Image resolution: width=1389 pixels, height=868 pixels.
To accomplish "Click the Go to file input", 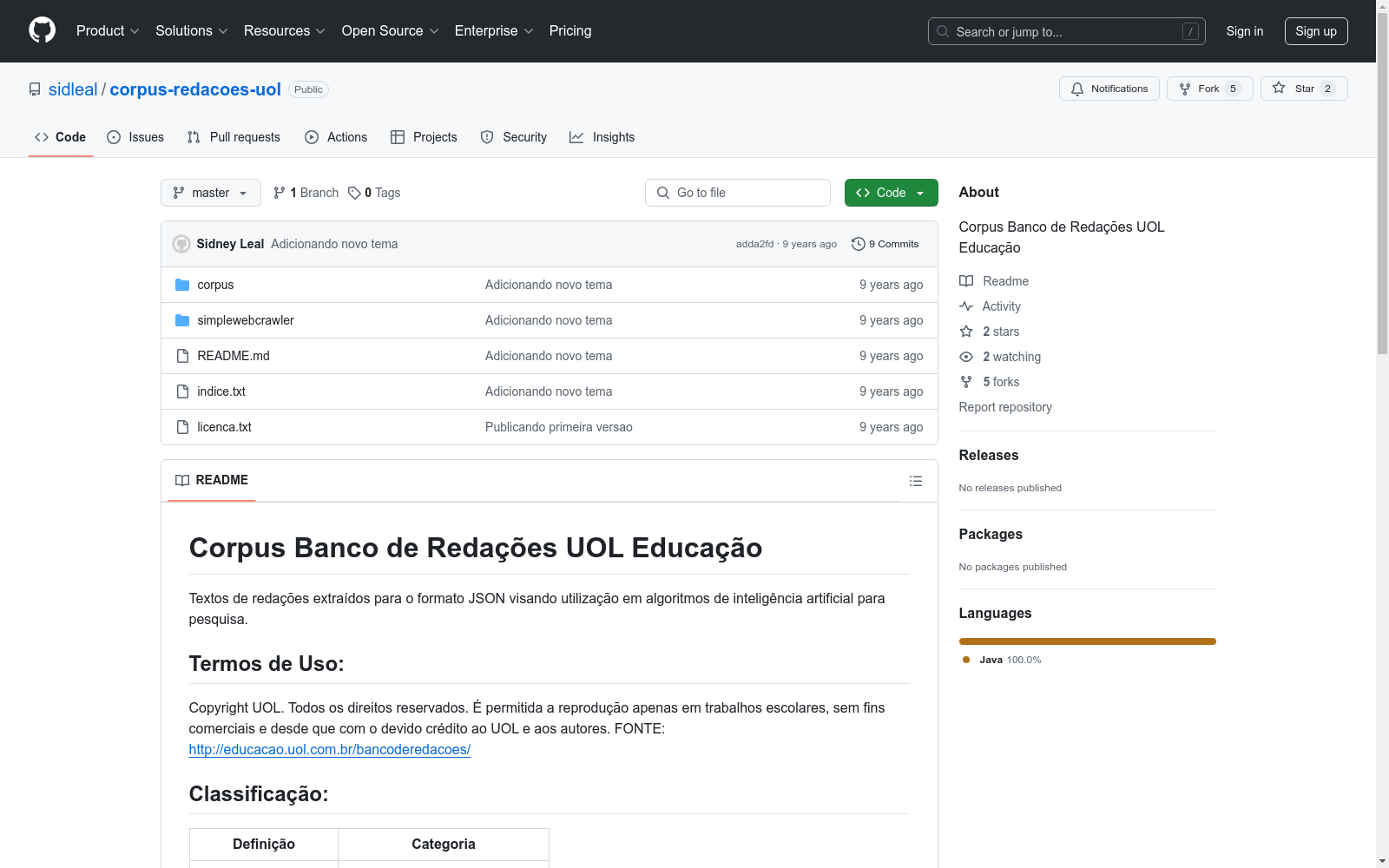I will (x=738, y=193).
